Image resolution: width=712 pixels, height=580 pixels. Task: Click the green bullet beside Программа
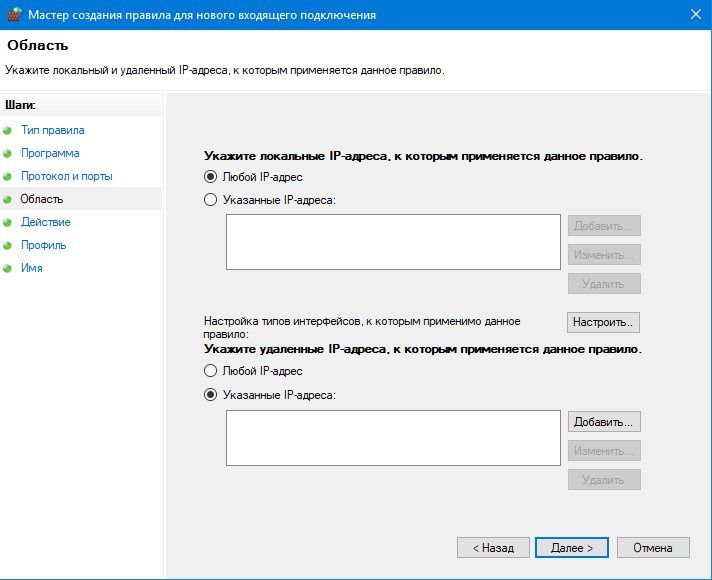[x=8, y=154]
